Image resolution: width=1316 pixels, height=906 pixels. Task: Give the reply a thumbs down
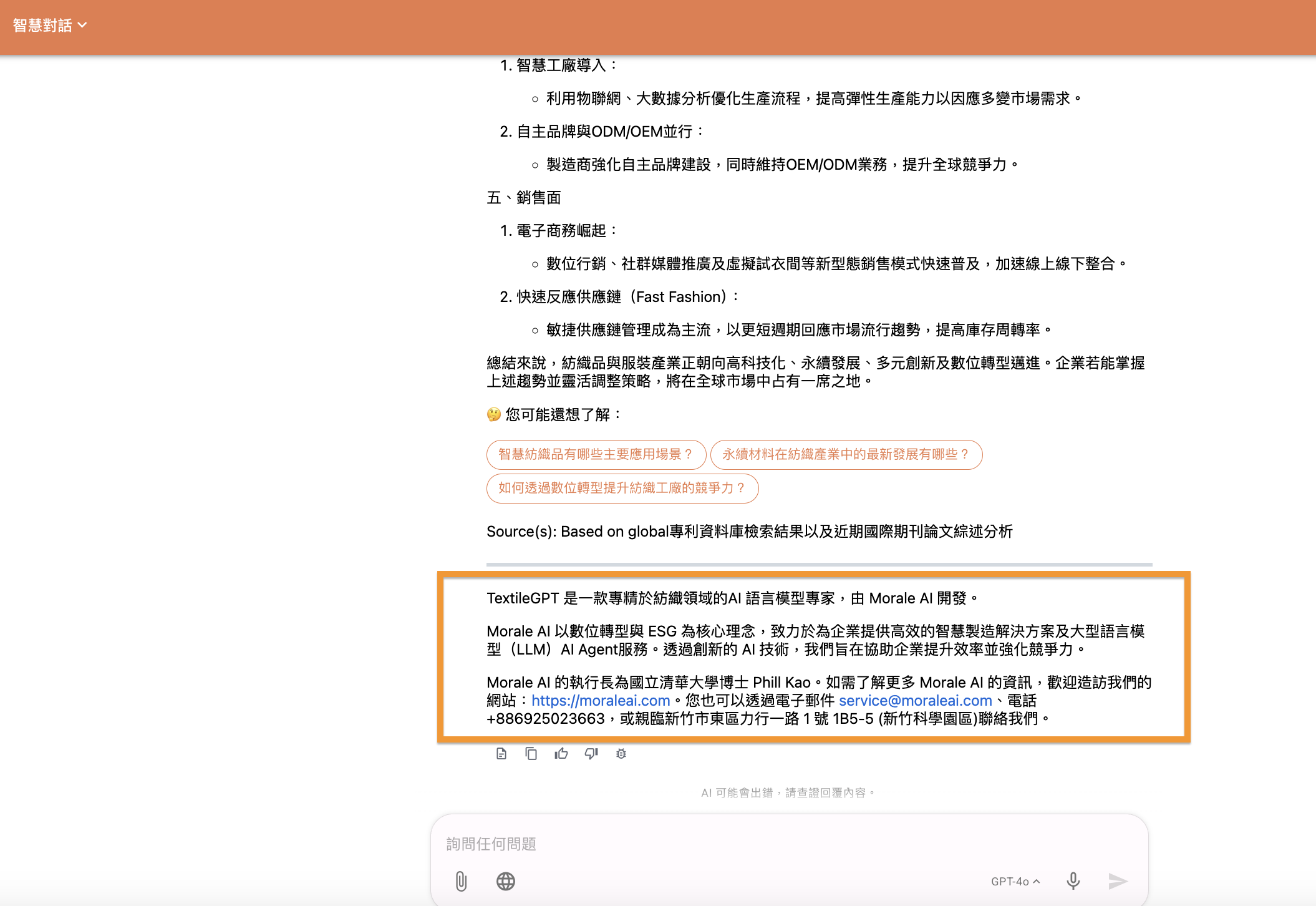591,754
